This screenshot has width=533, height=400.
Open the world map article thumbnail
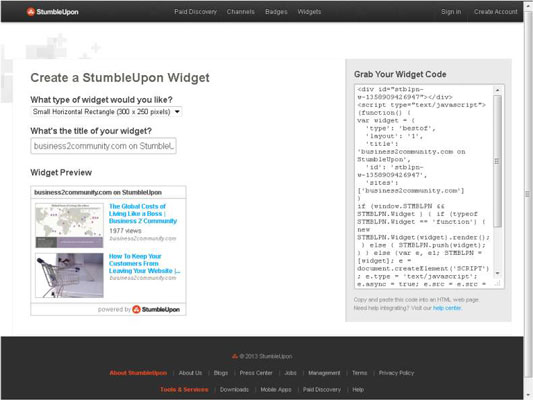[69, 225]
